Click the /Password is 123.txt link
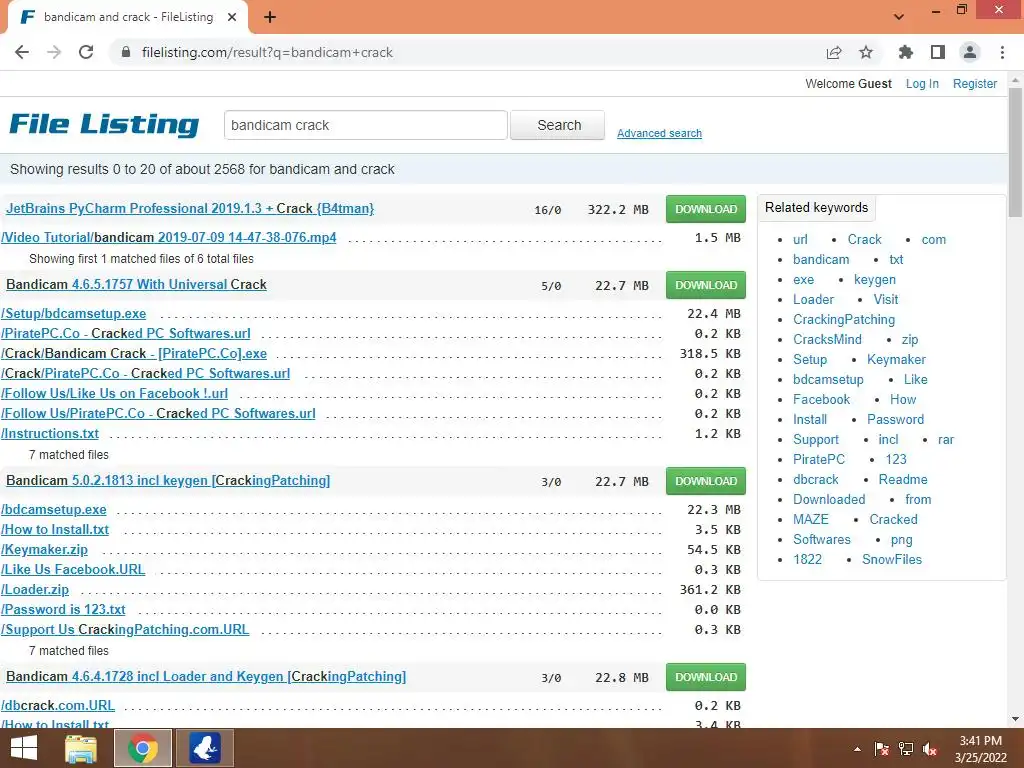This screenshot has width=1024, height=768. [63, 609]
